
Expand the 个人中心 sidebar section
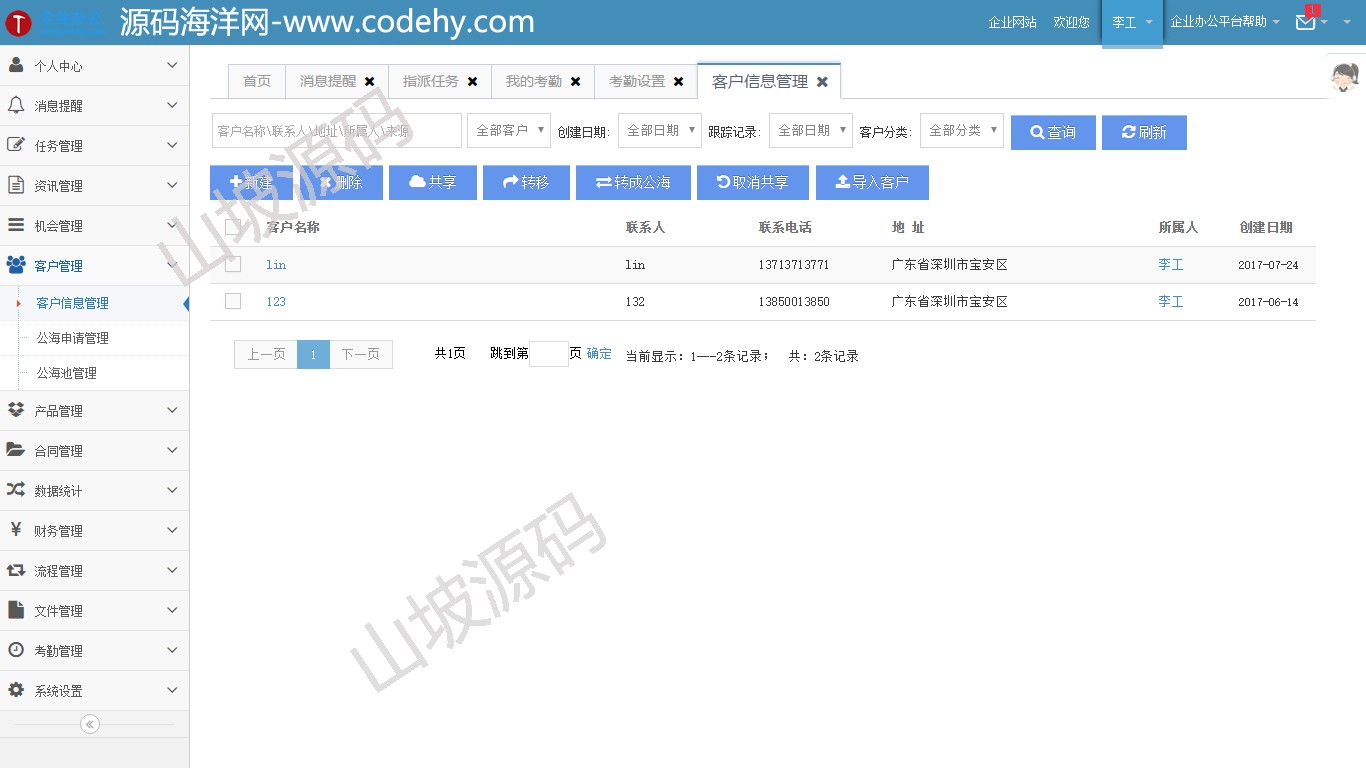[x=94, y=65]
